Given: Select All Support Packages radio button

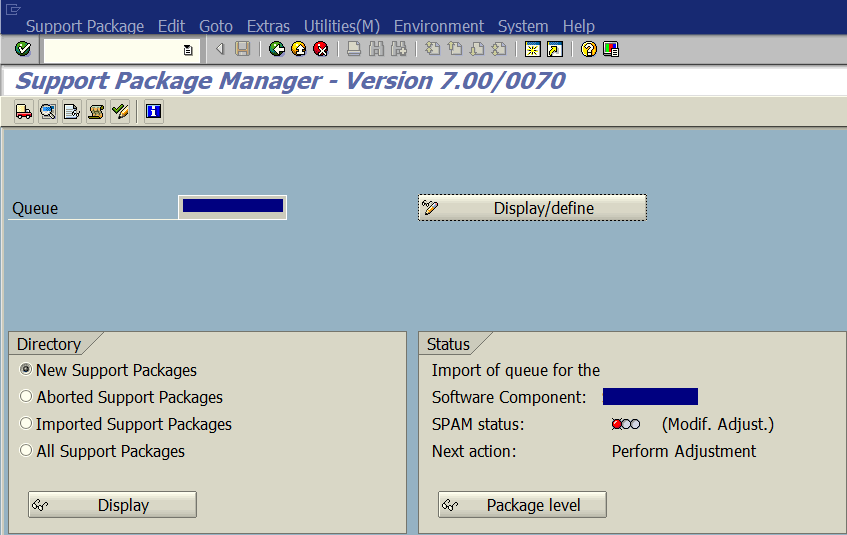Looking at the screenshot, I should [x=25, y=450].
